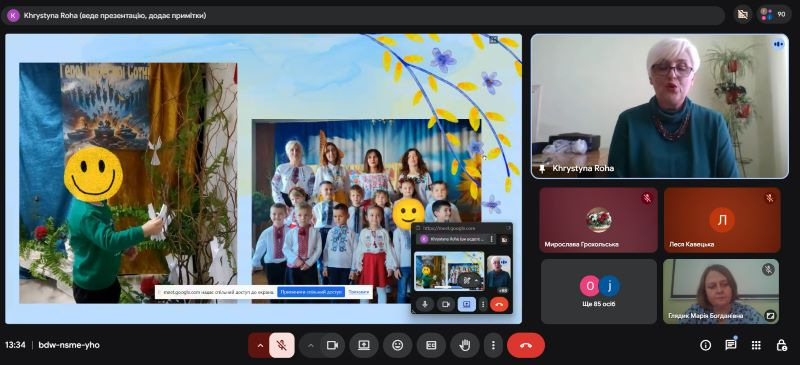The image size is (800, 365).
Task: Open the chat messages panel
Action: (731, 346)
